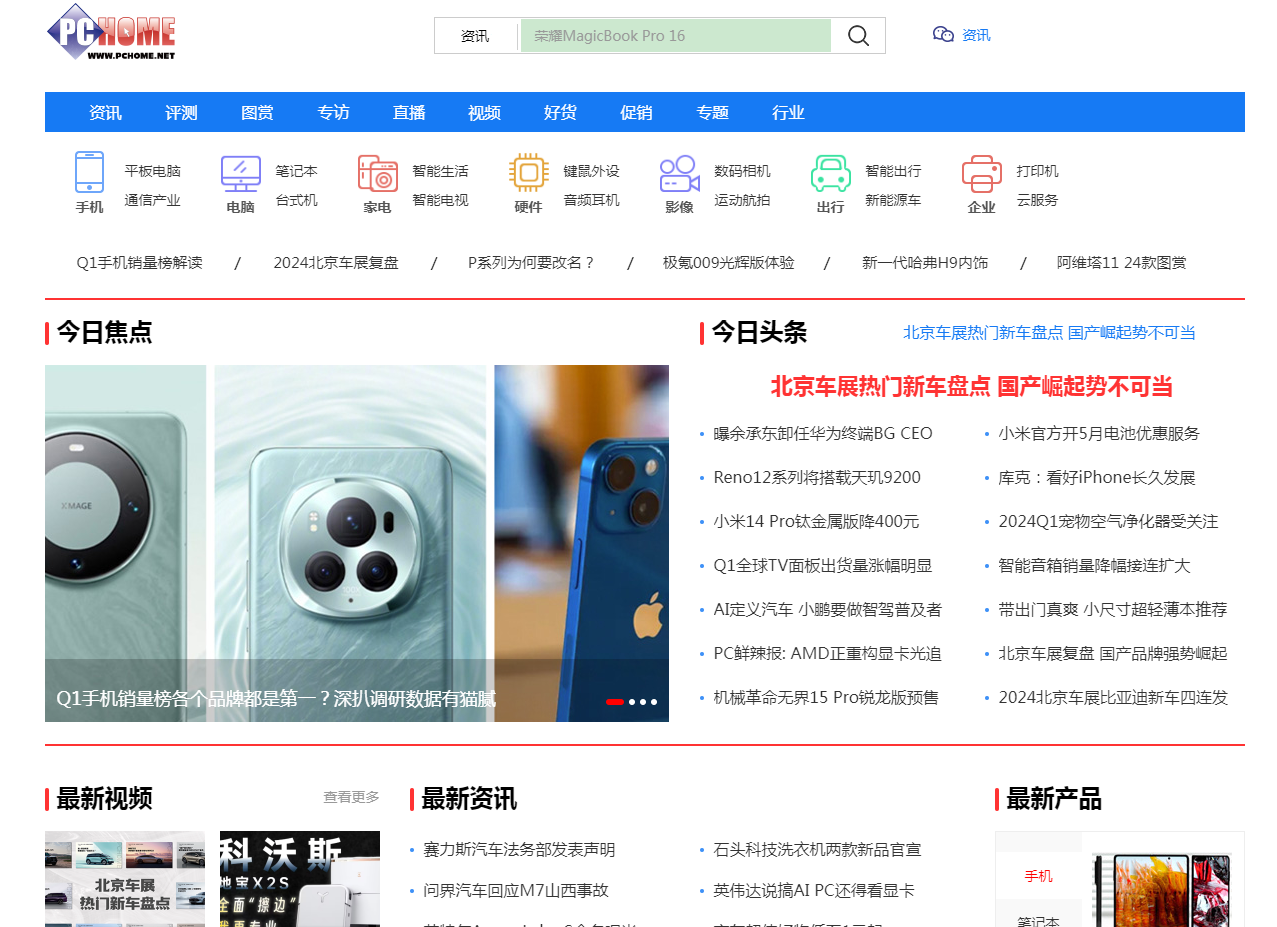Go to 音频耳机 subcategory
Screen dimensions: 1277x927
591,200
